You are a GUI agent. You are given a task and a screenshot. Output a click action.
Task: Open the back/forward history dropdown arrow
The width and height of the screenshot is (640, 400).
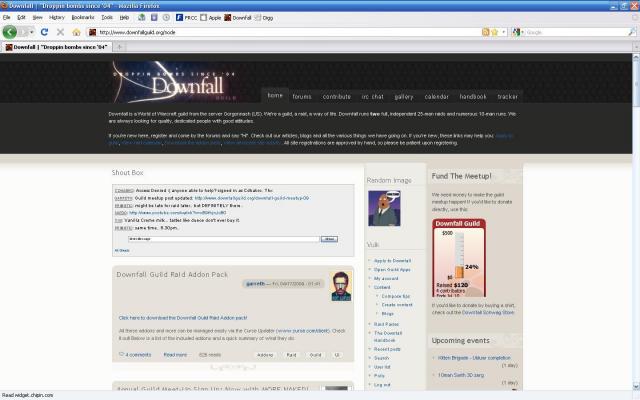[x=31, y=32]
